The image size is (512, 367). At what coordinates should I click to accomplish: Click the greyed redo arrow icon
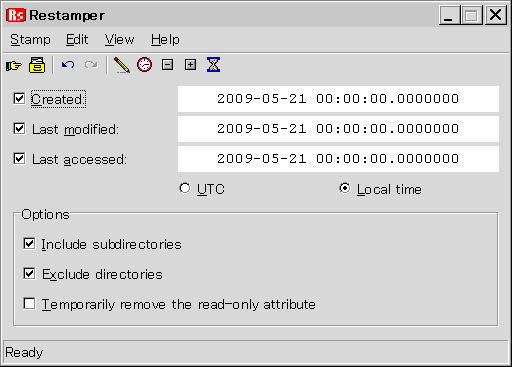[91, 65]
